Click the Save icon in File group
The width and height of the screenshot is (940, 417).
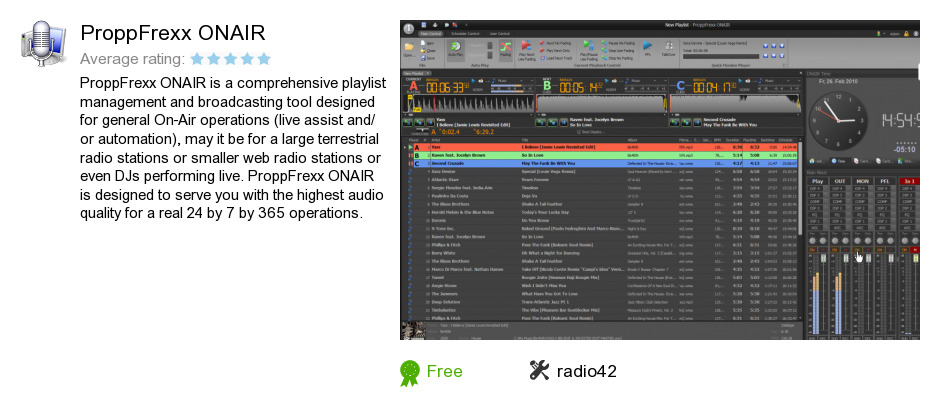pyautogui.click(x=424, y=58)
